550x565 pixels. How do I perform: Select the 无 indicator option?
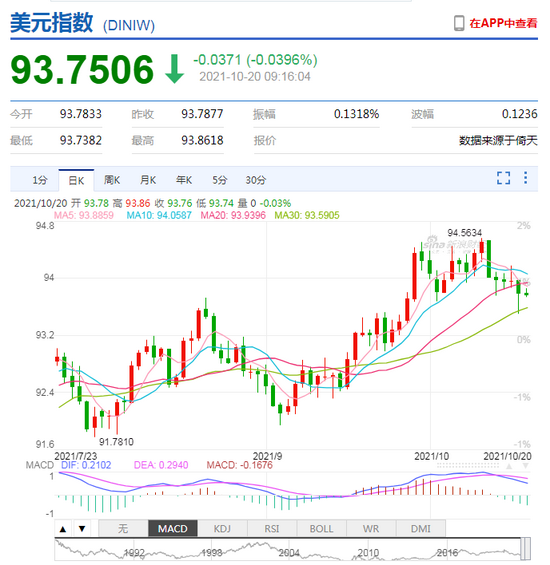tap(123, 529)
